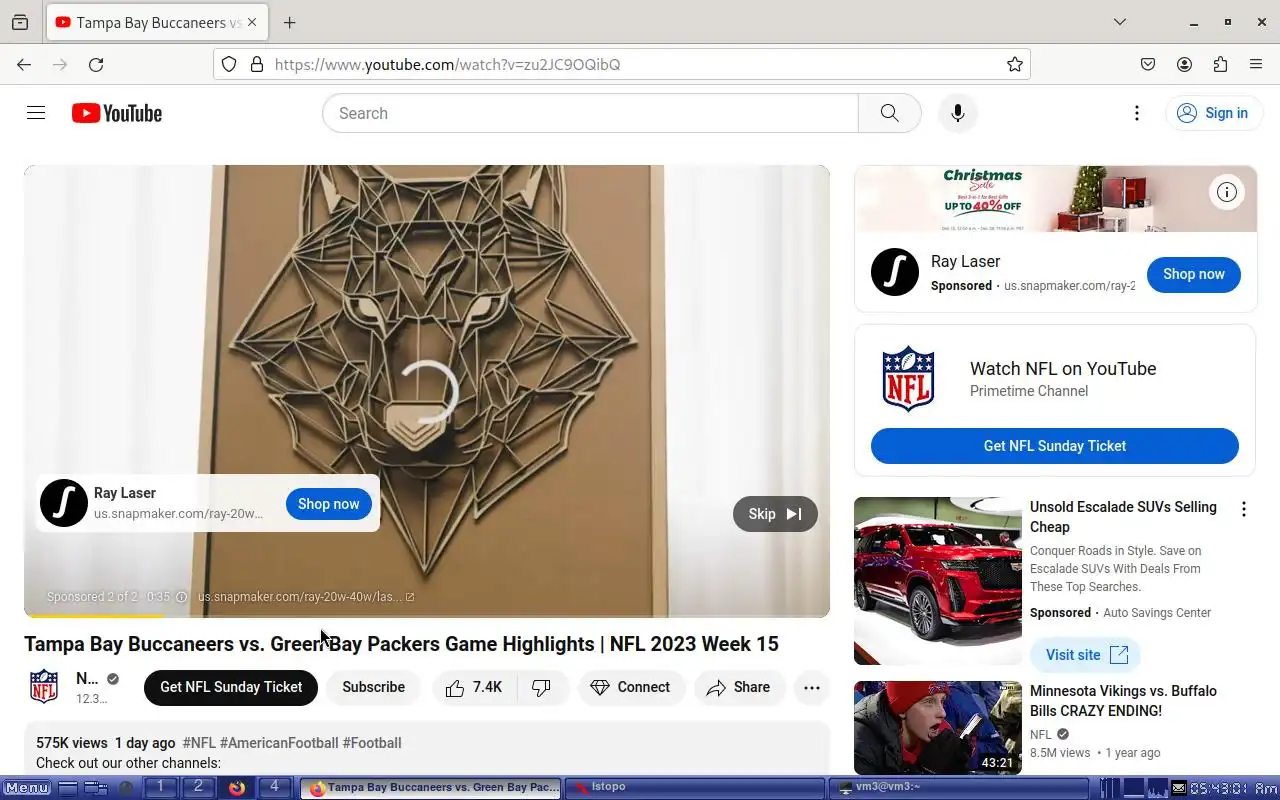Bookmark this page with star icon

click(1015, 64)
